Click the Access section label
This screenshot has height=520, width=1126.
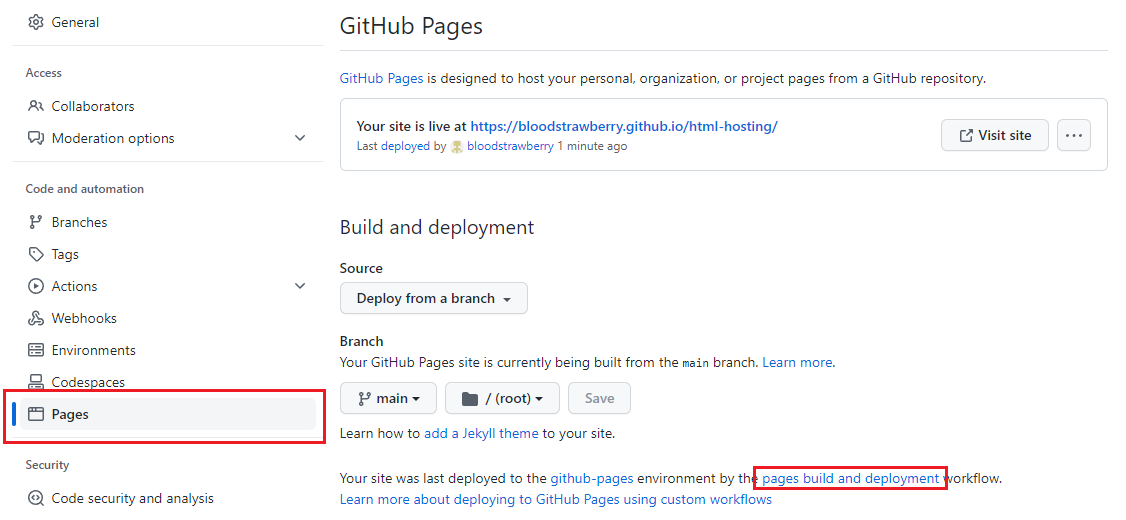[44, 73]
